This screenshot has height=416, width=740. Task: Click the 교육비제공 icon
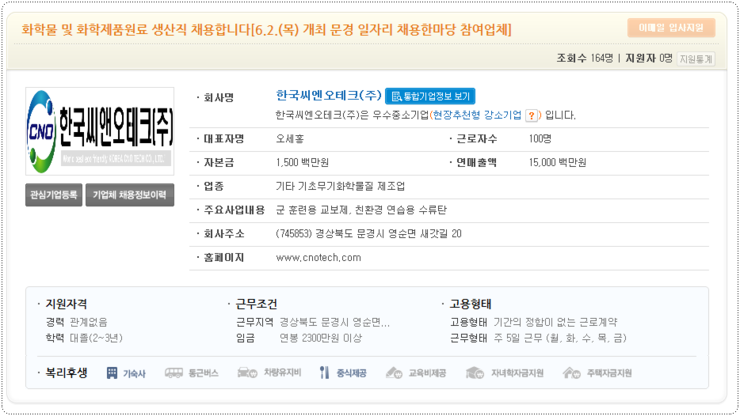394,373
